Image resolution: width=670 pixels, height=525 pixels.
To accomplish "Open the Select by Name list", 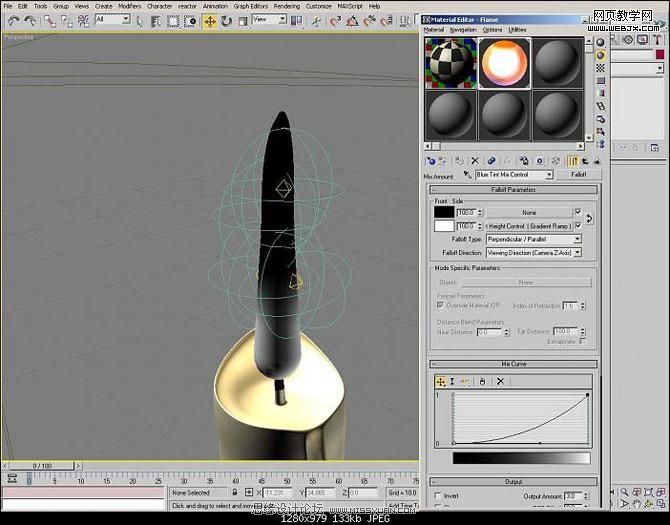I will point(156,21).
